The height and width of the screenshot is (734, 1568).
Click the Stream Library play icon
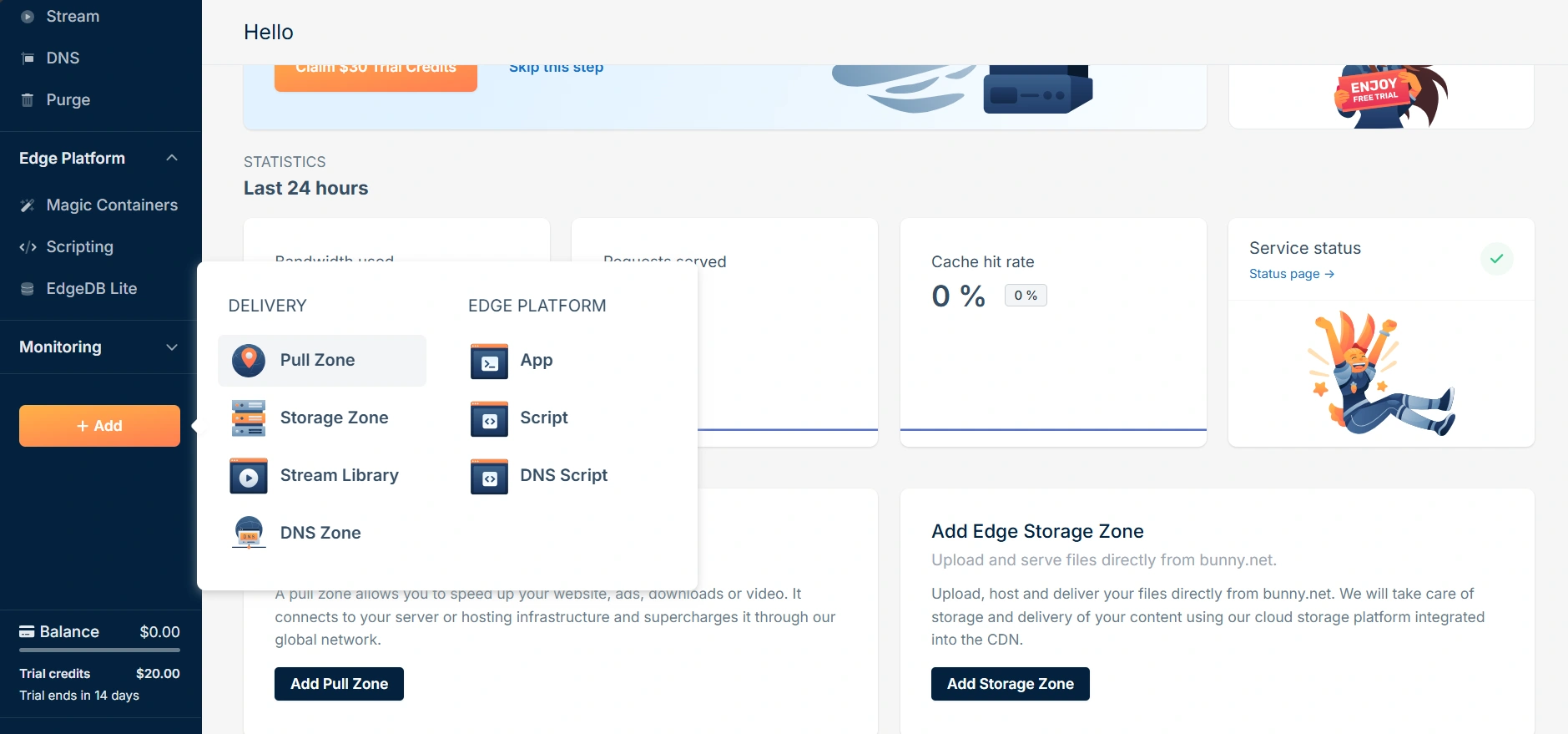point(249,476)
